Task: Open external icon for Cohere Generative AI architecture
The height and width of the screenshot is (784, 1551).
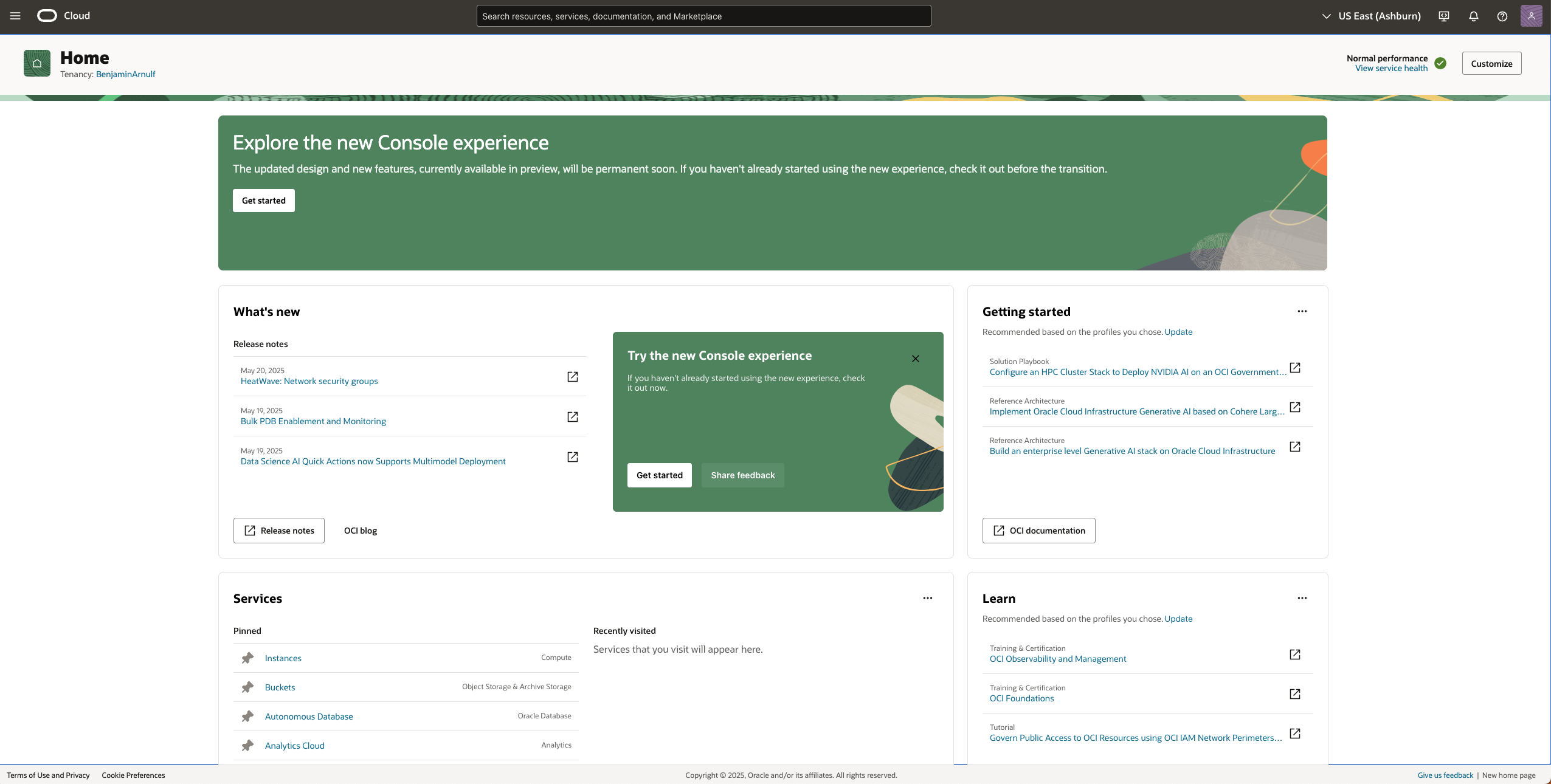Action: coord(1295,407)
